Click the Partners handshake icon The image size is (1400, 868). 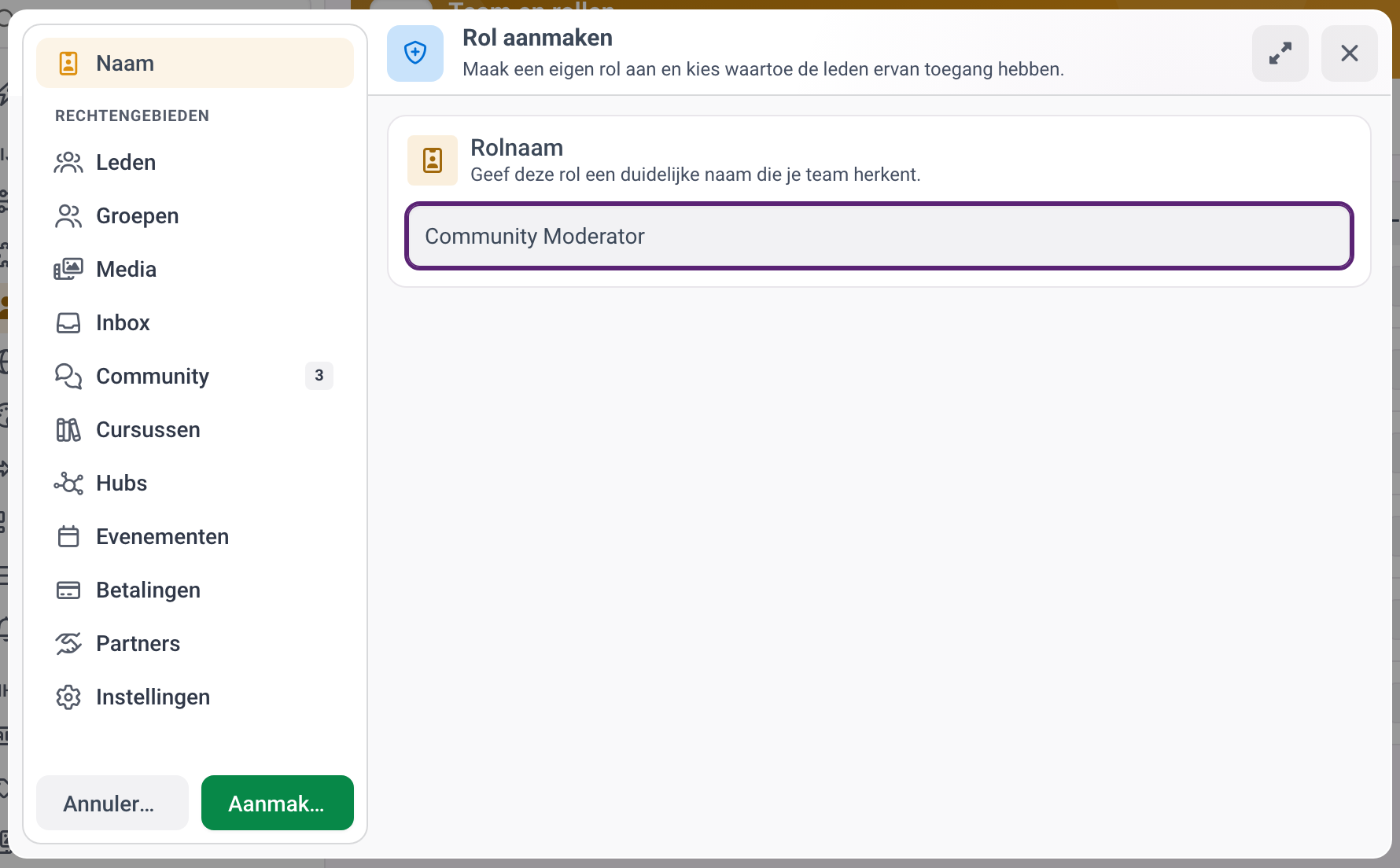[68, 643]
